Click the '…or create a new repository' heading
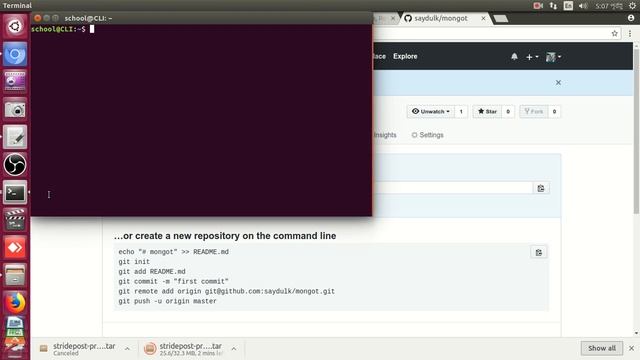This screenshot has height=360, width=640. click(225, 236)
